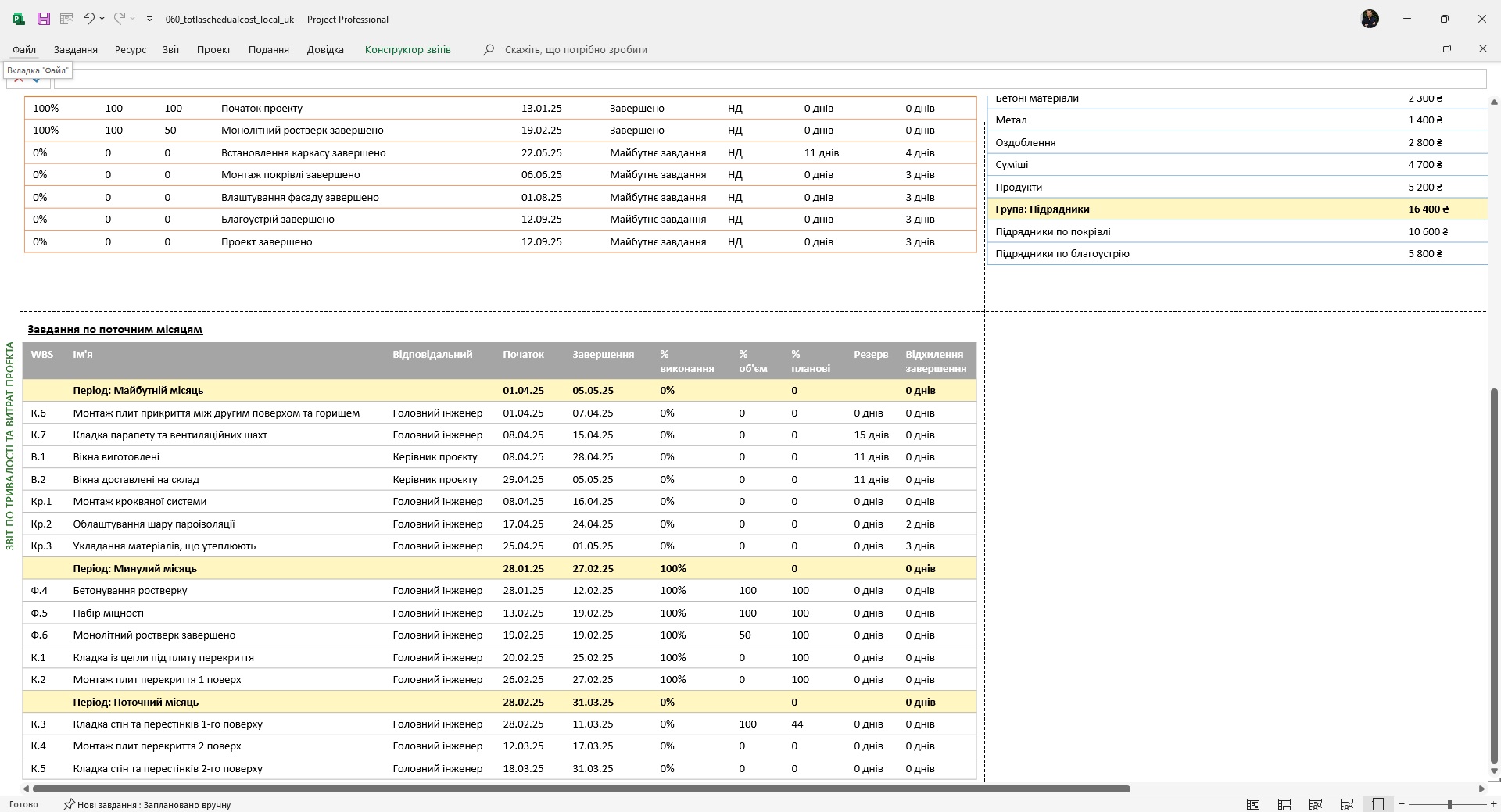Screen dimensions: 1501x812
Task: Click Tell me search input field
Action: pyautogui.click(x=576, y=49)
